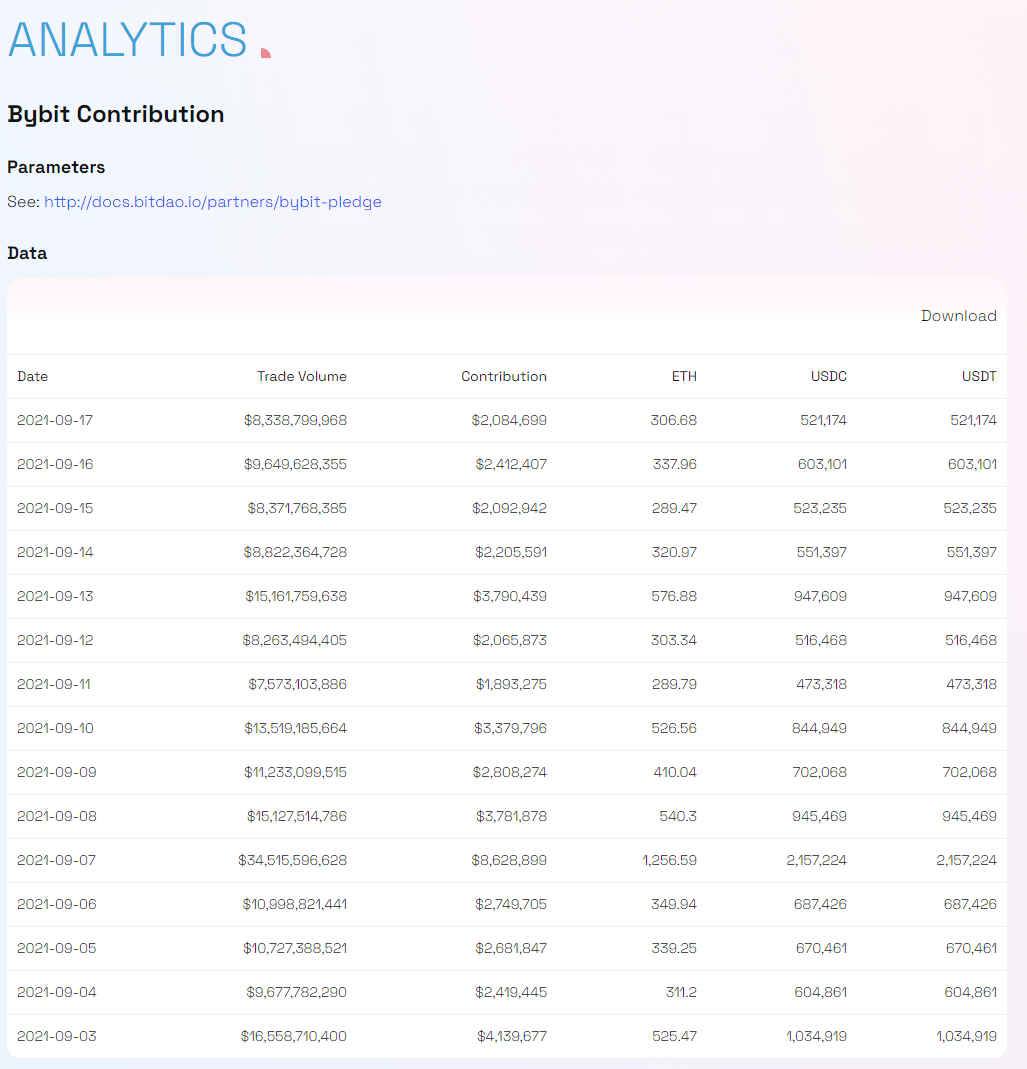The image size is (1027, 1069).
Task: Select the date 2021-09-16
Action: 55,464
